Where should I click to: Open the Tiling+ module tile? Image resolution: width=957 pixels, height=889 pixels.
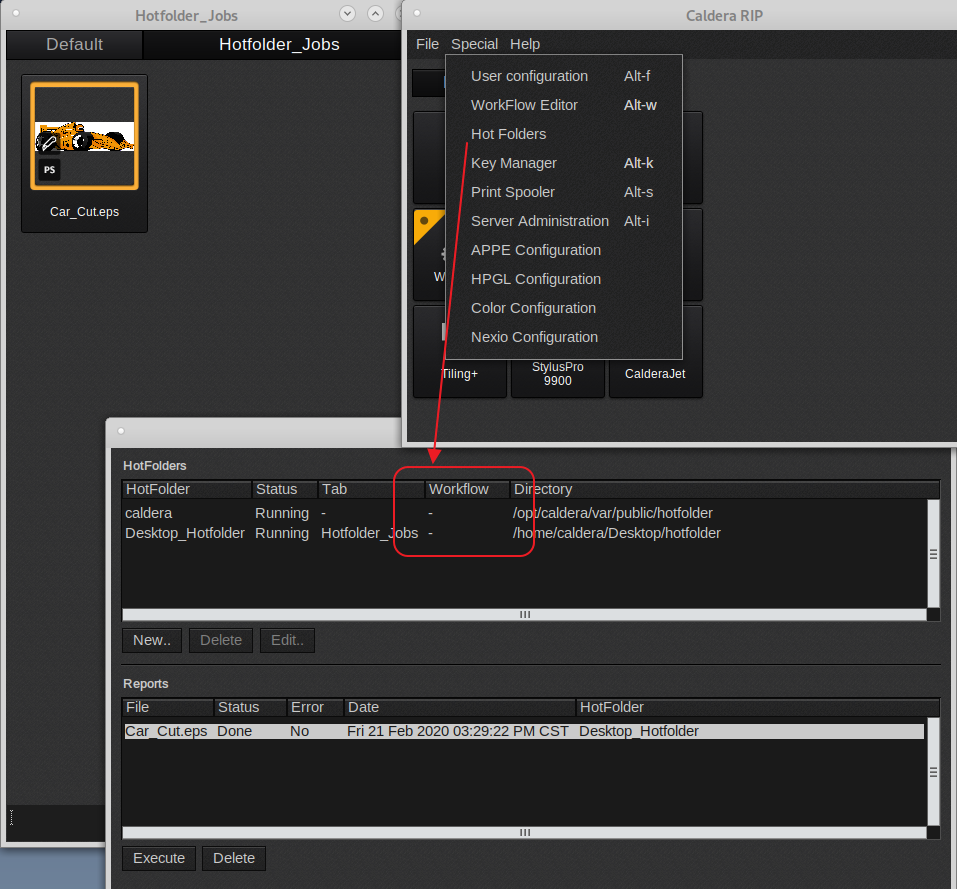click(x=459, y=374)
